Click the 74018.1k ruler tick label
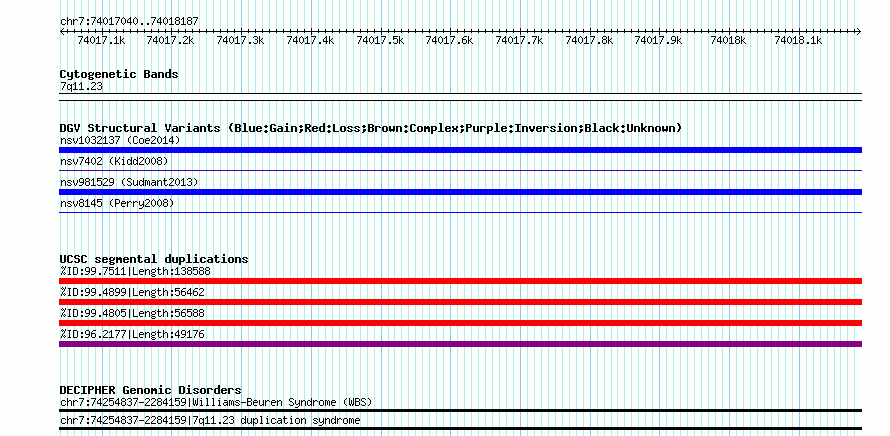The height and width of the screenshot is (436, 890). pyautogui.click(x=798, y=40)
